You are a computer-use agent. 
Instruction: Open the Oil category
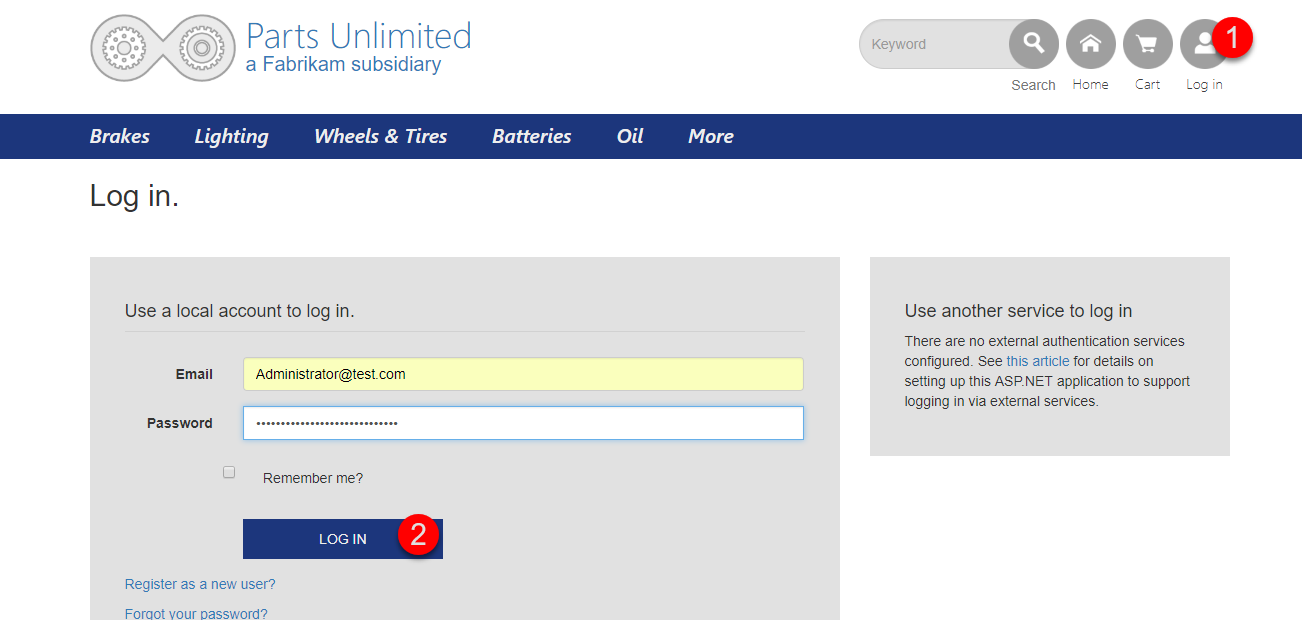[x=630, y=136]
